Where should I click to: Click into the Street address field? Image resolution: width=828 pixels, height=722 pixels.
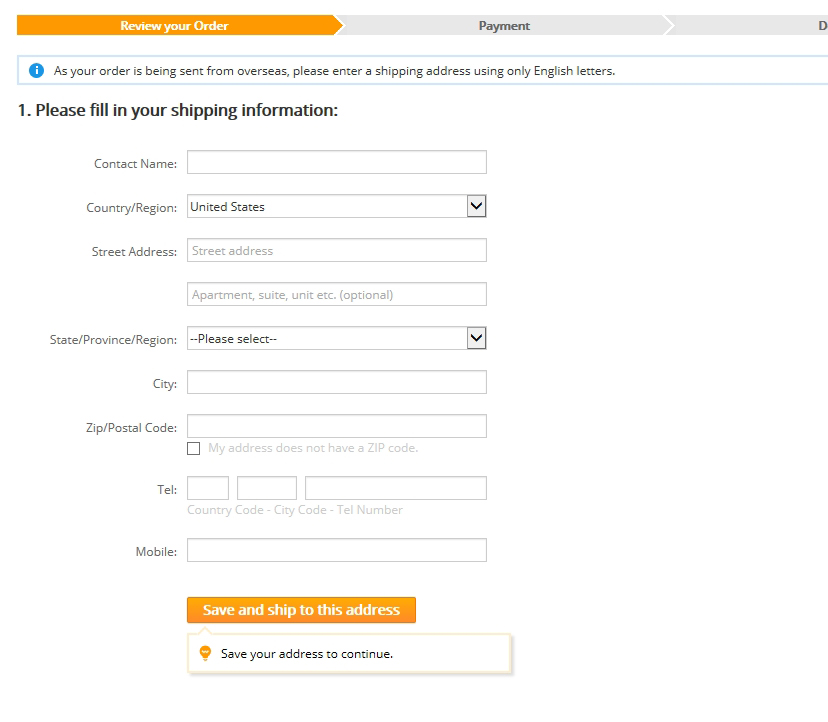click(336, 251)
